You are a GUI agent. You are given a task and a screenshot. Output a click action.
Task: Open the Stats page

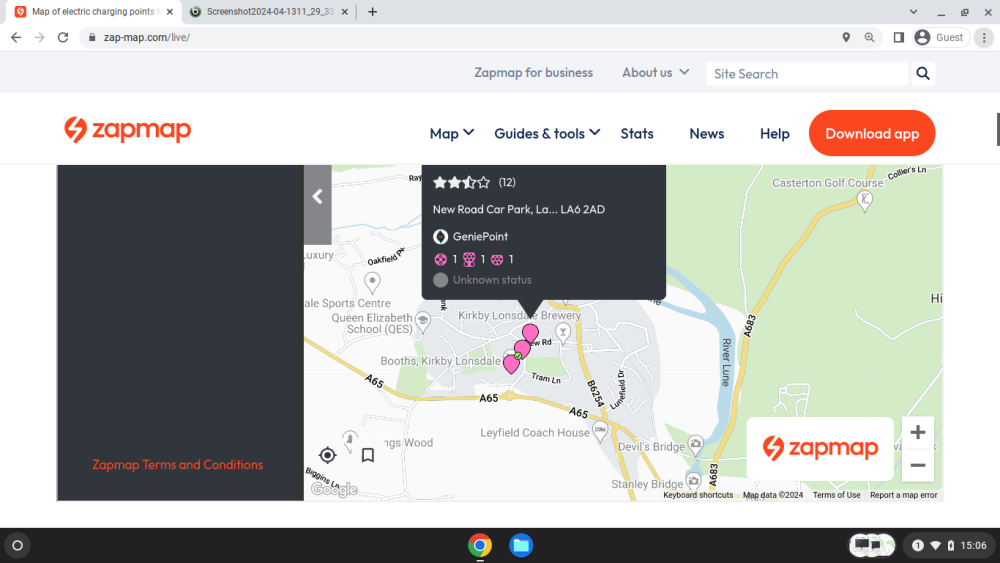tap(637, 133)
